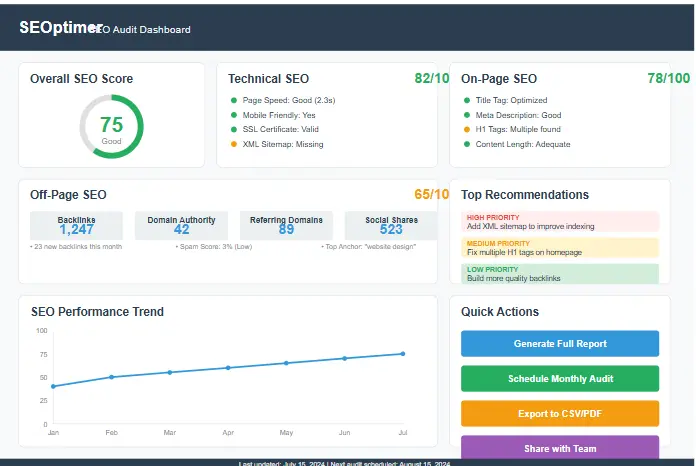Click the Jul data point on trend chart
The height and width of the screenshot is (466, 696).
[403, 354]
